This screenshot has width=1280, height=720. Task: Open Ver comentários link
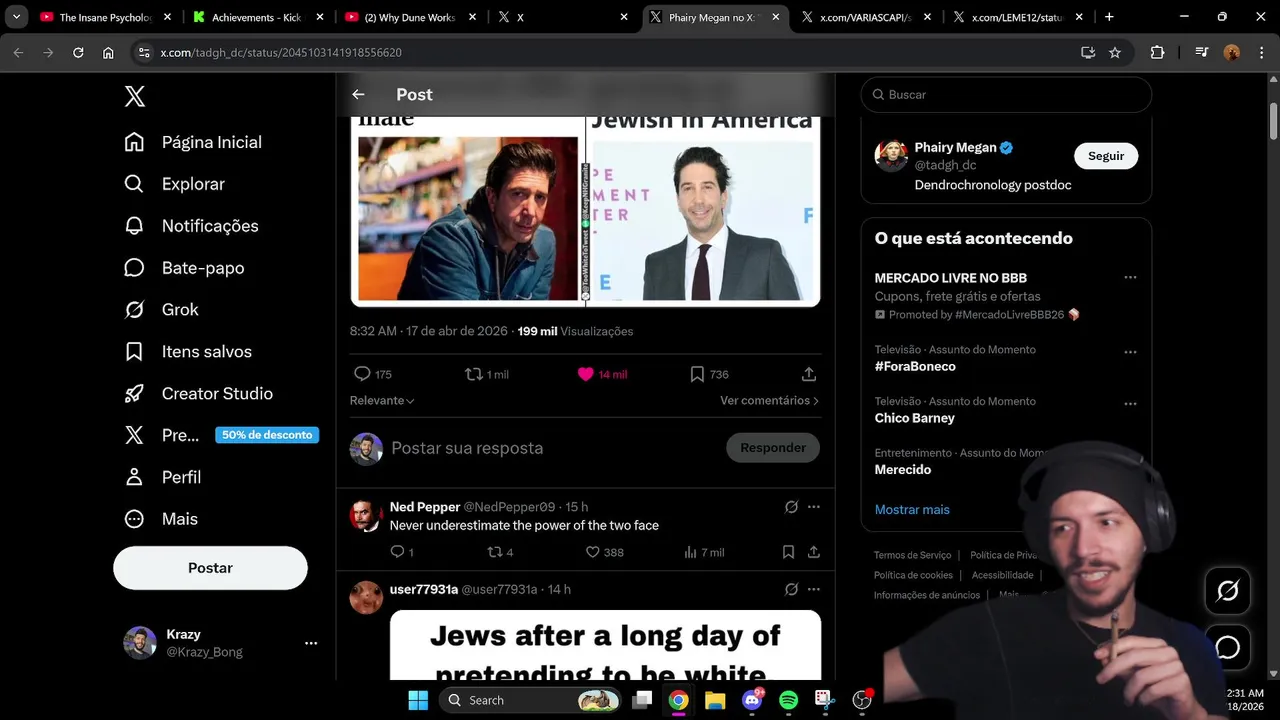click(770, 400)
